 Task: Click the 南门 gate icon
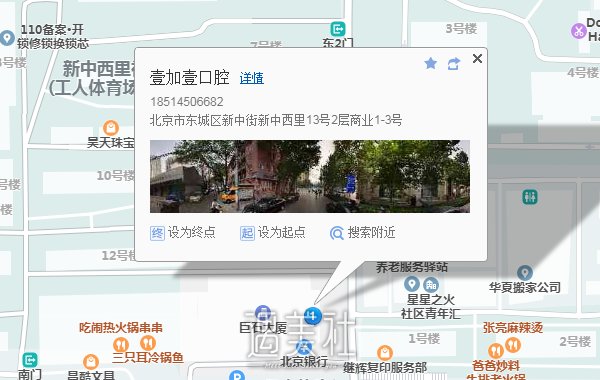[30, 360]
